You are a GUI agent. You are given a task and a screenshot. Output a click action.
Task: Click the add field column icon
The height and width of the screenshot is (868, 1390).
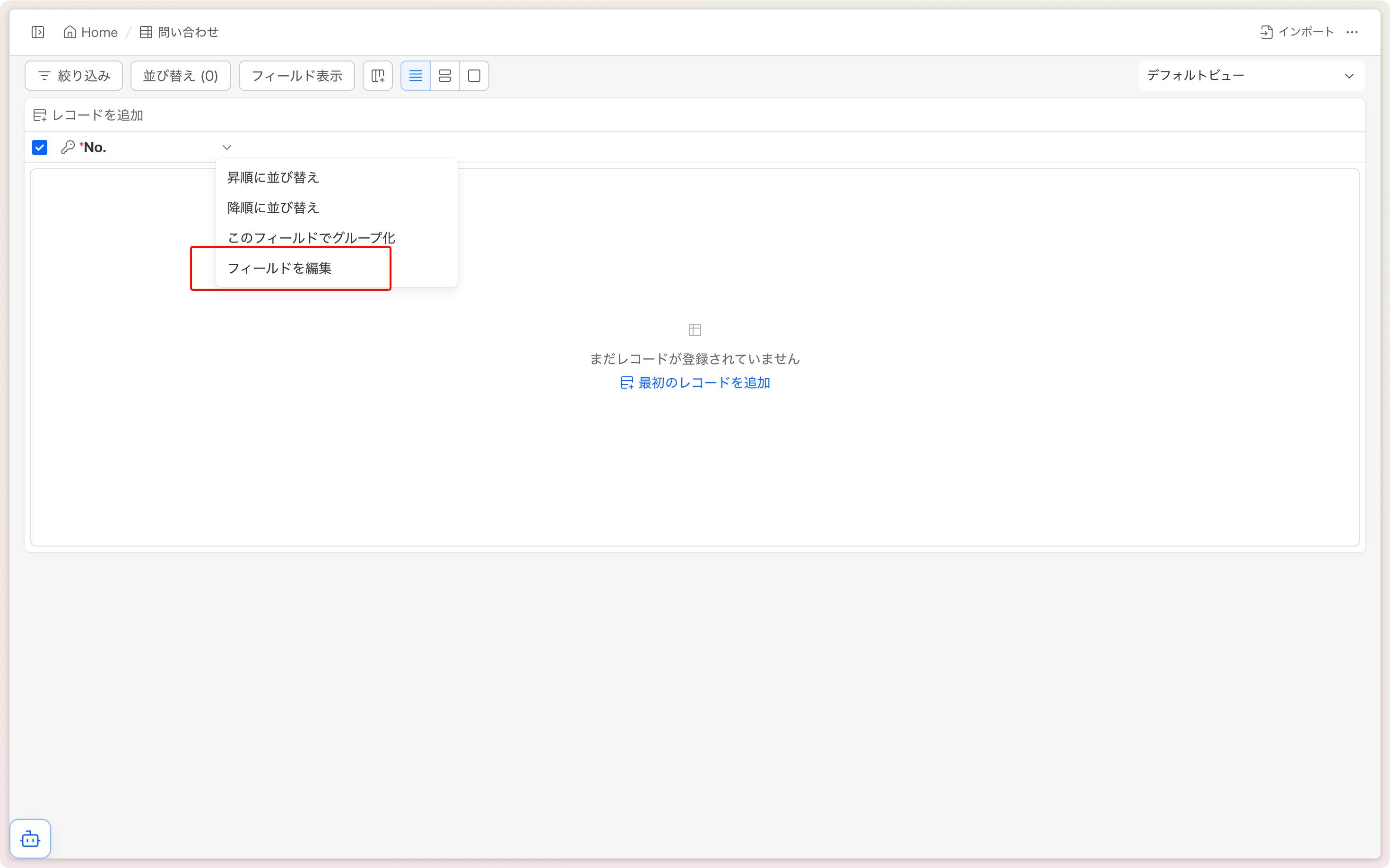pyautogui.click(x=378, y=76)
